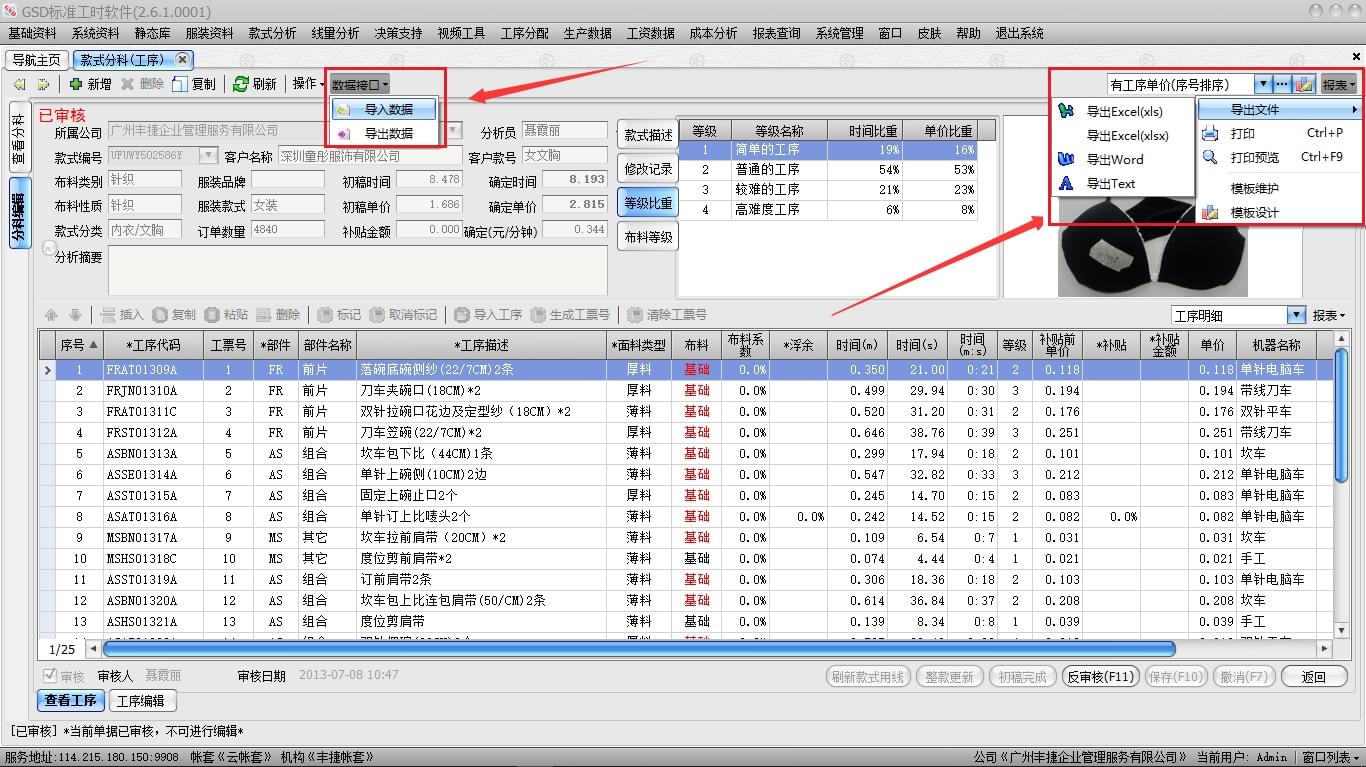The height and width of the screenshot is (767, 1366).
Task: Select the 查看分科 vertical tab
Action: coord(19,137)
